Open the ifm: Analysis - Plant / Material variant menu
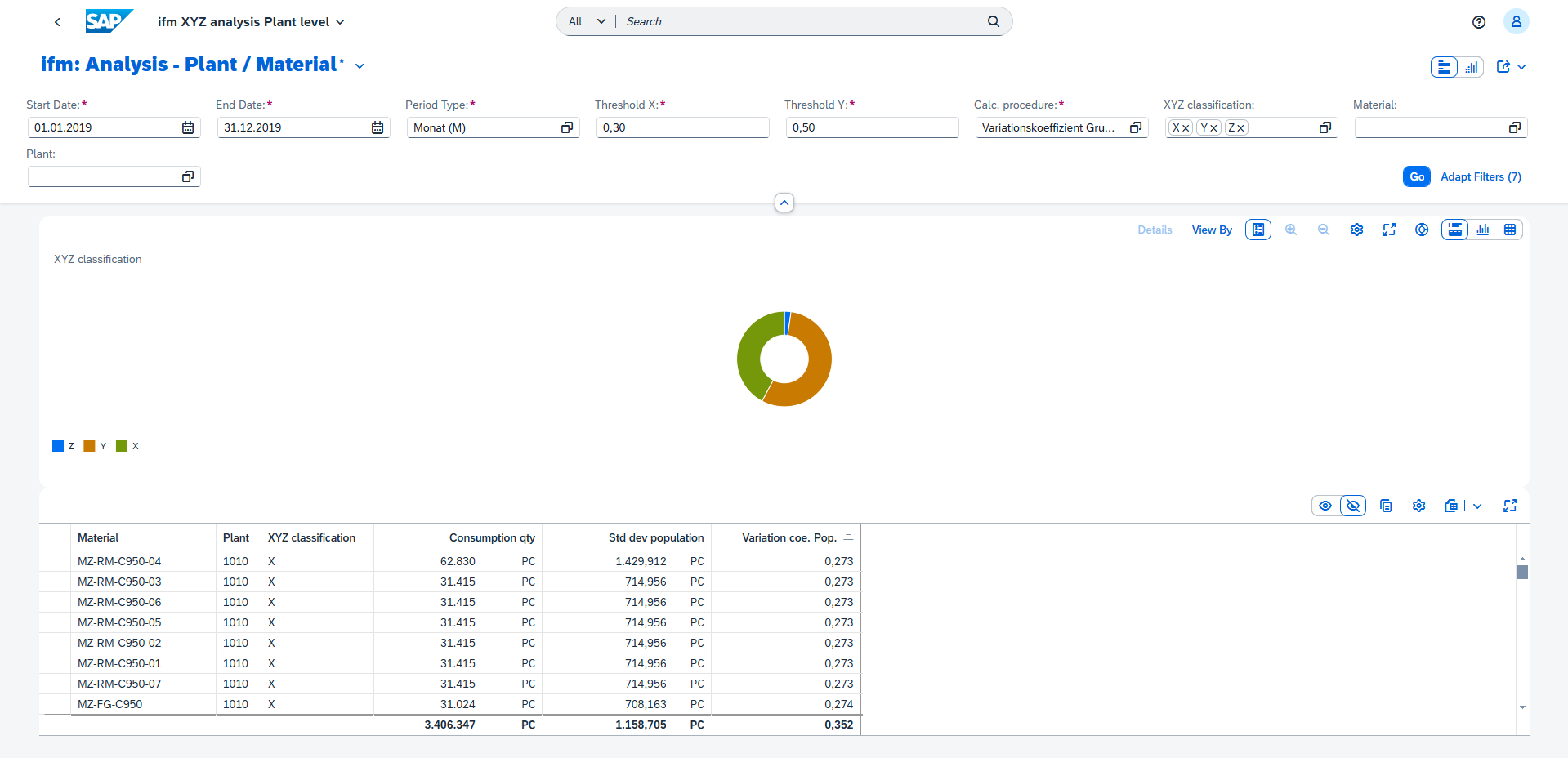Viewport: 1568px width, 758px height. point(360,65)
